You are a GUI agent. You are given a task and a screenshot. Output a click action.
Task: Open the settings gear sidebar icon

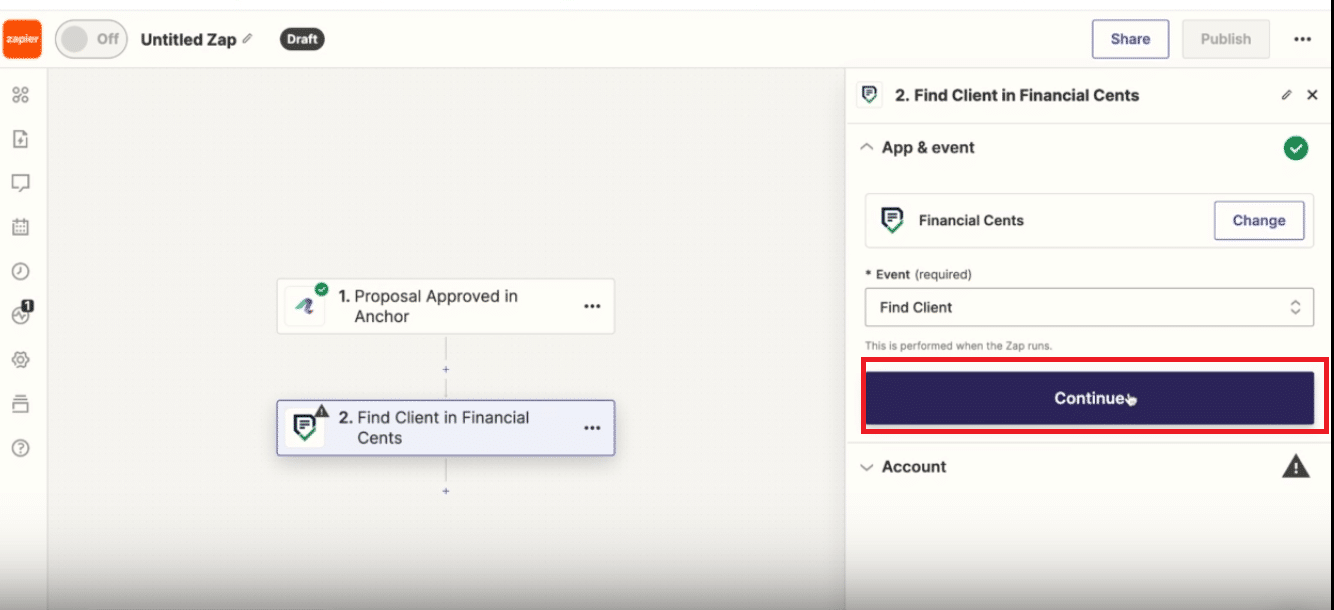20,359
